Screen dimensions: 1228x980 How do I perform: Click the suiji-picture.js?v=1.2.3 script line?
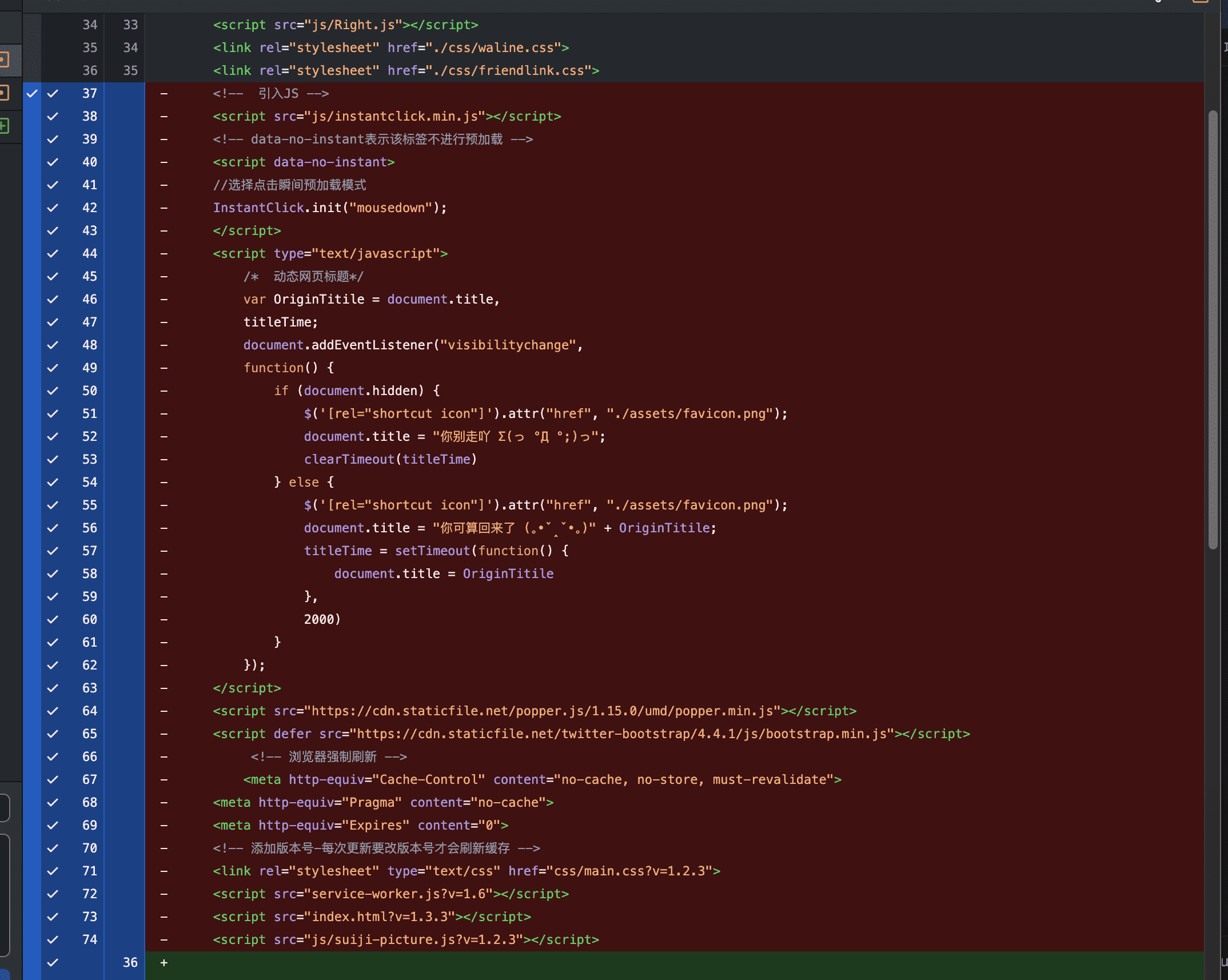406,939
